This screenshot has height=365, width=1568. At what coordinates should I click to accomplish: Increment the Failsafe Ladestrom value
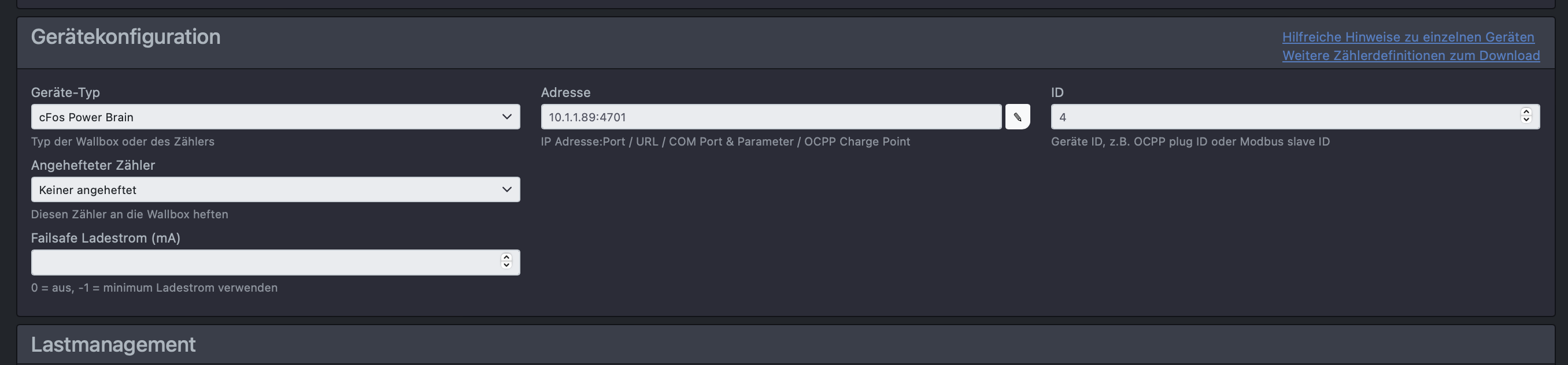[x=506, y=258]
